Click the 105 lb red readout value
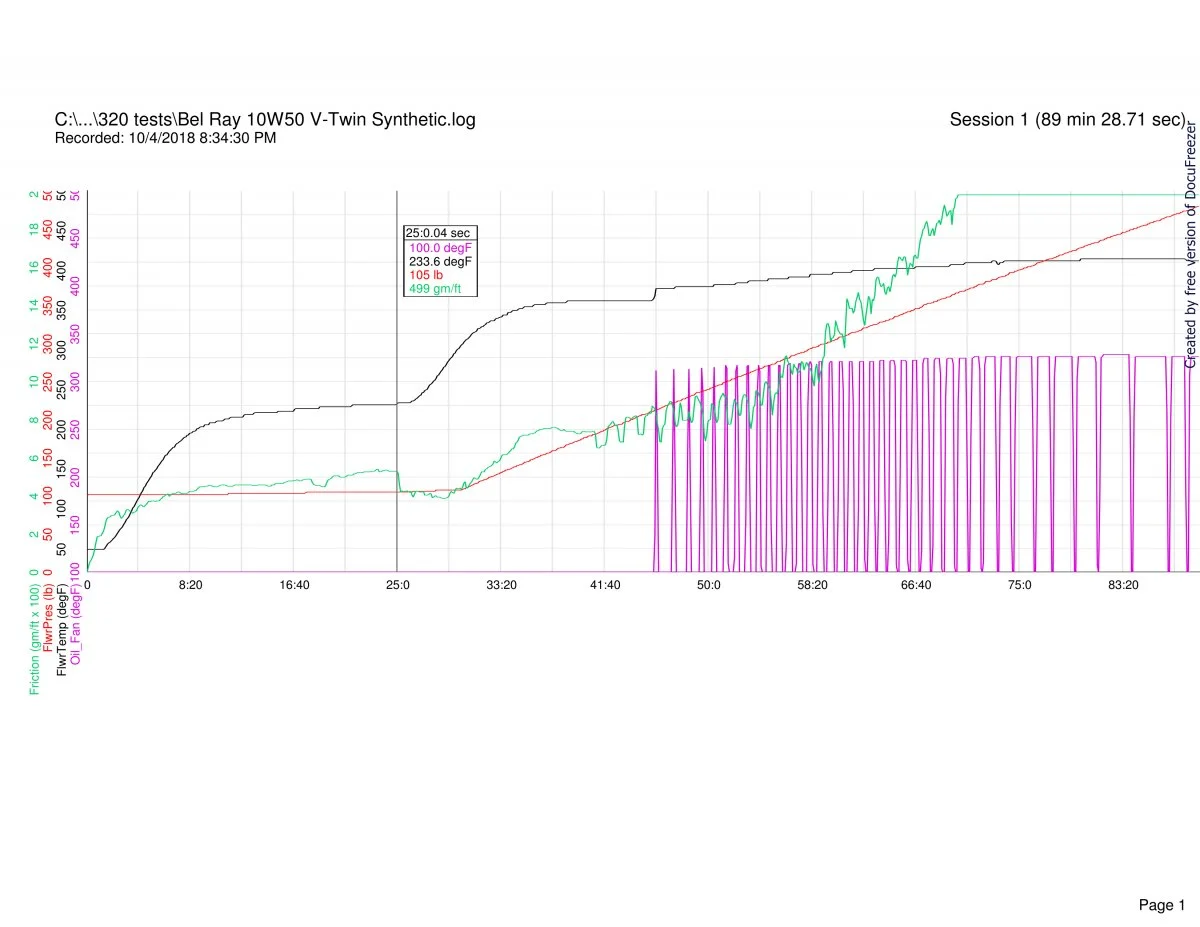This screenshot has width=1200, height=927. pos(426,275)
